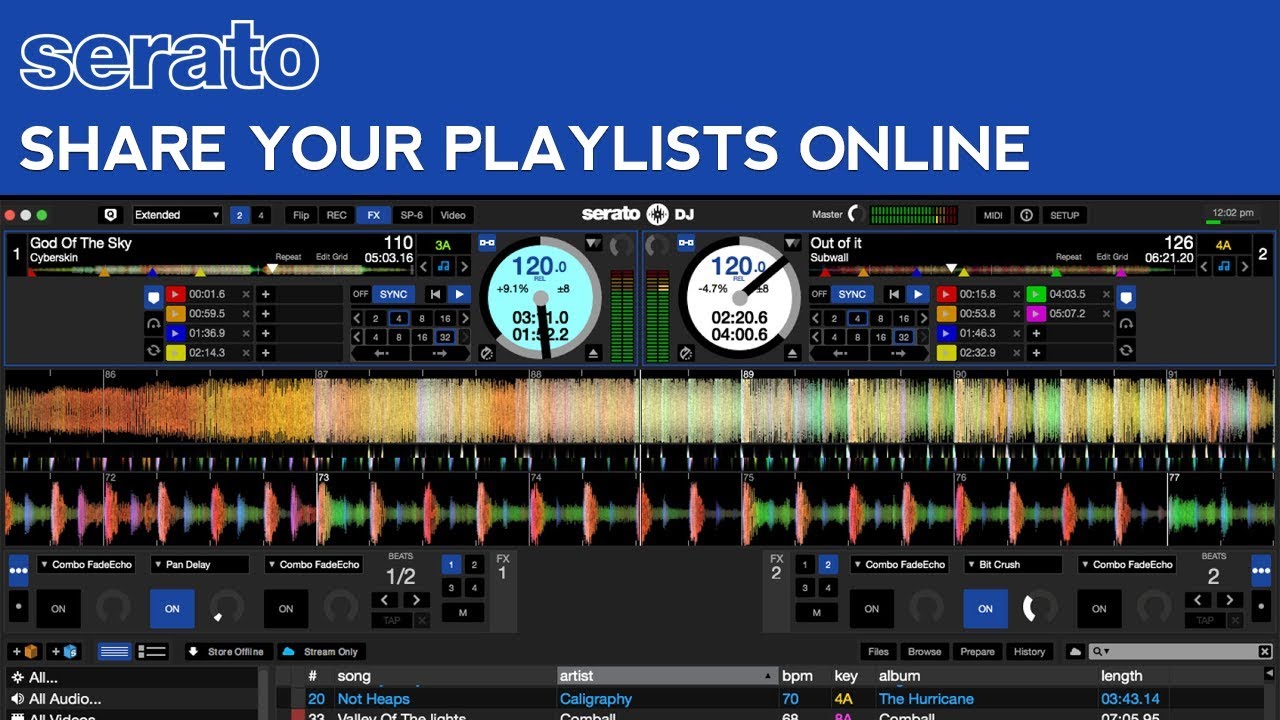Click the cloud icon beside search box
1280x720 pixels.
pyautogui.click(x=1076, y=652)
